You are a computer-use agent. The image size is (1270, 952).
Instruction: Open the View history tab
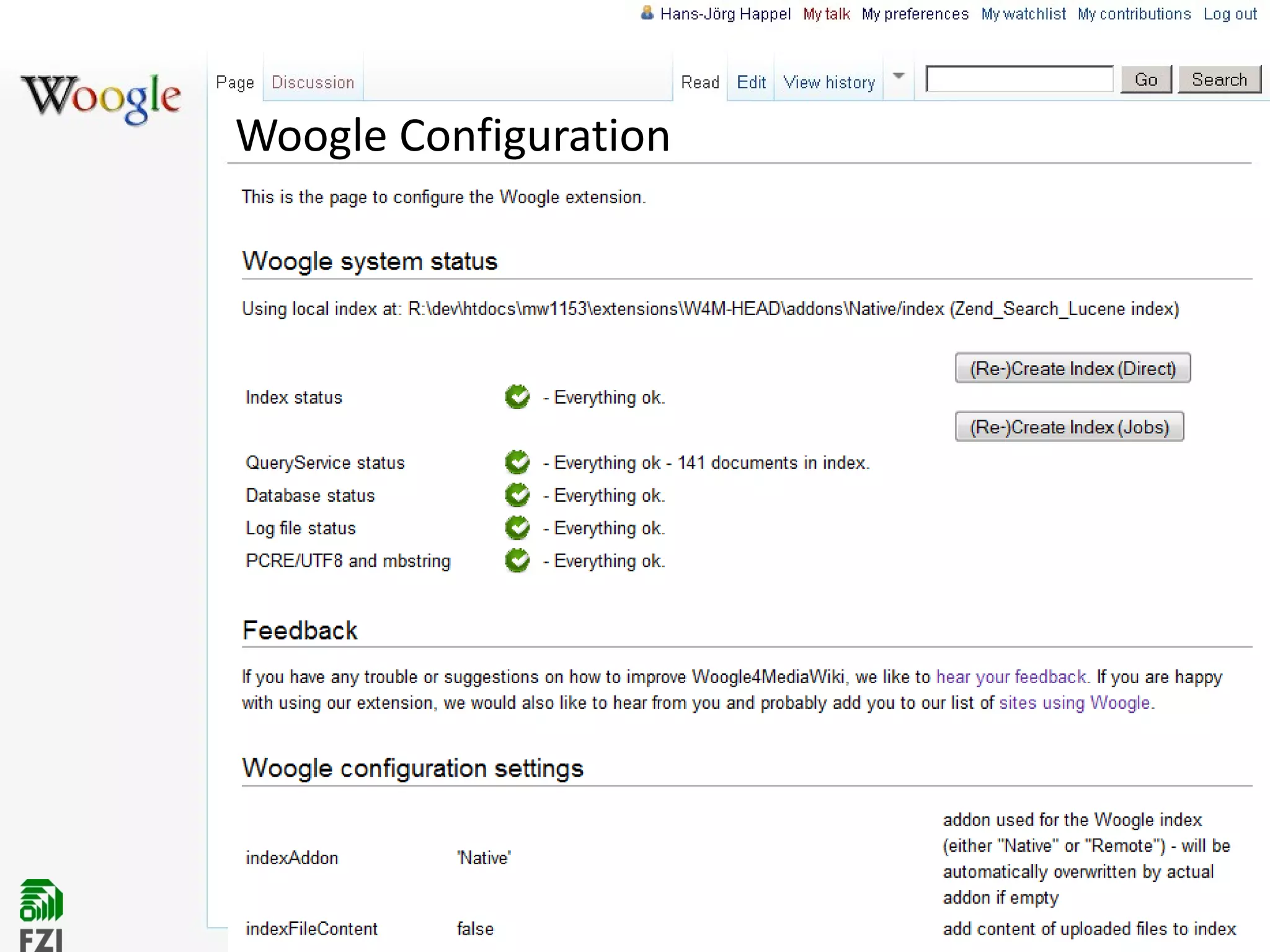(x=829, y=82)
